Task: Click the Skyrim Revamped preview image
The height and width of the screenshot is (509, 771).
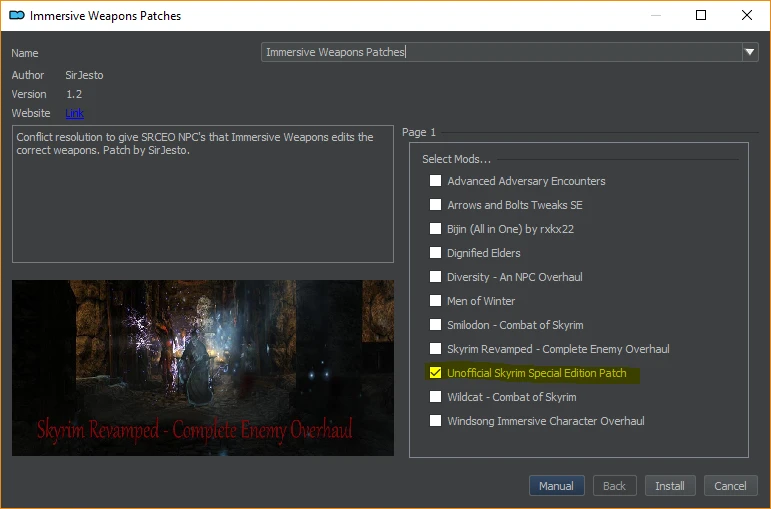Action: tap(203, 368)
